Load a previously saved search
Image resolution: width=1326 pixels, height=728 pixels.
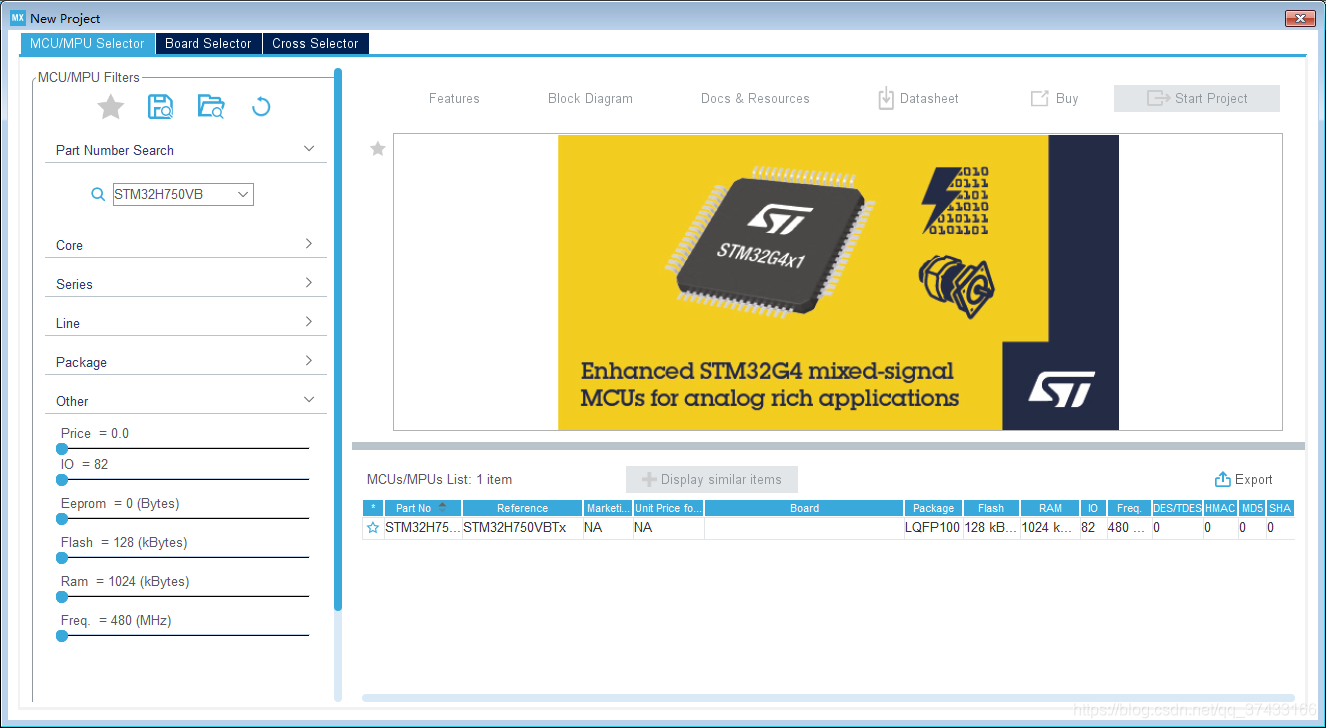click(211, 106)
